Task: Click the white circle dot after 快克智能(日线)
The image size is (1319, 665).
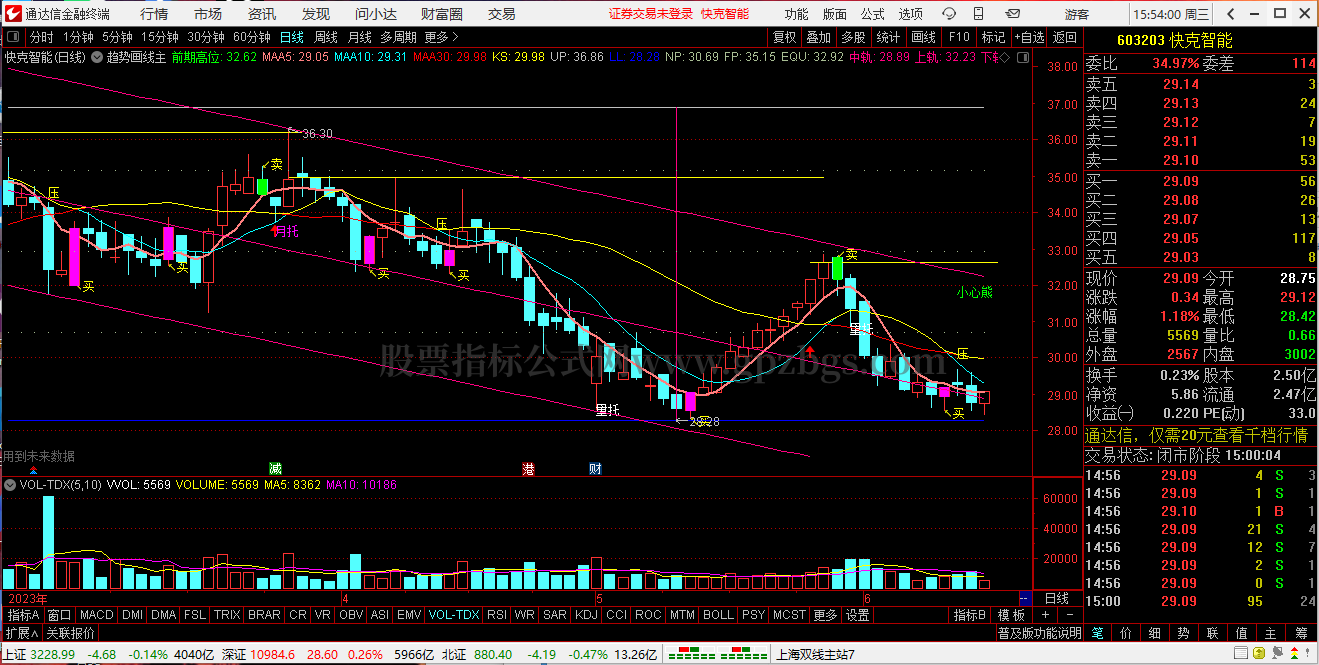Action: point(97,57)
